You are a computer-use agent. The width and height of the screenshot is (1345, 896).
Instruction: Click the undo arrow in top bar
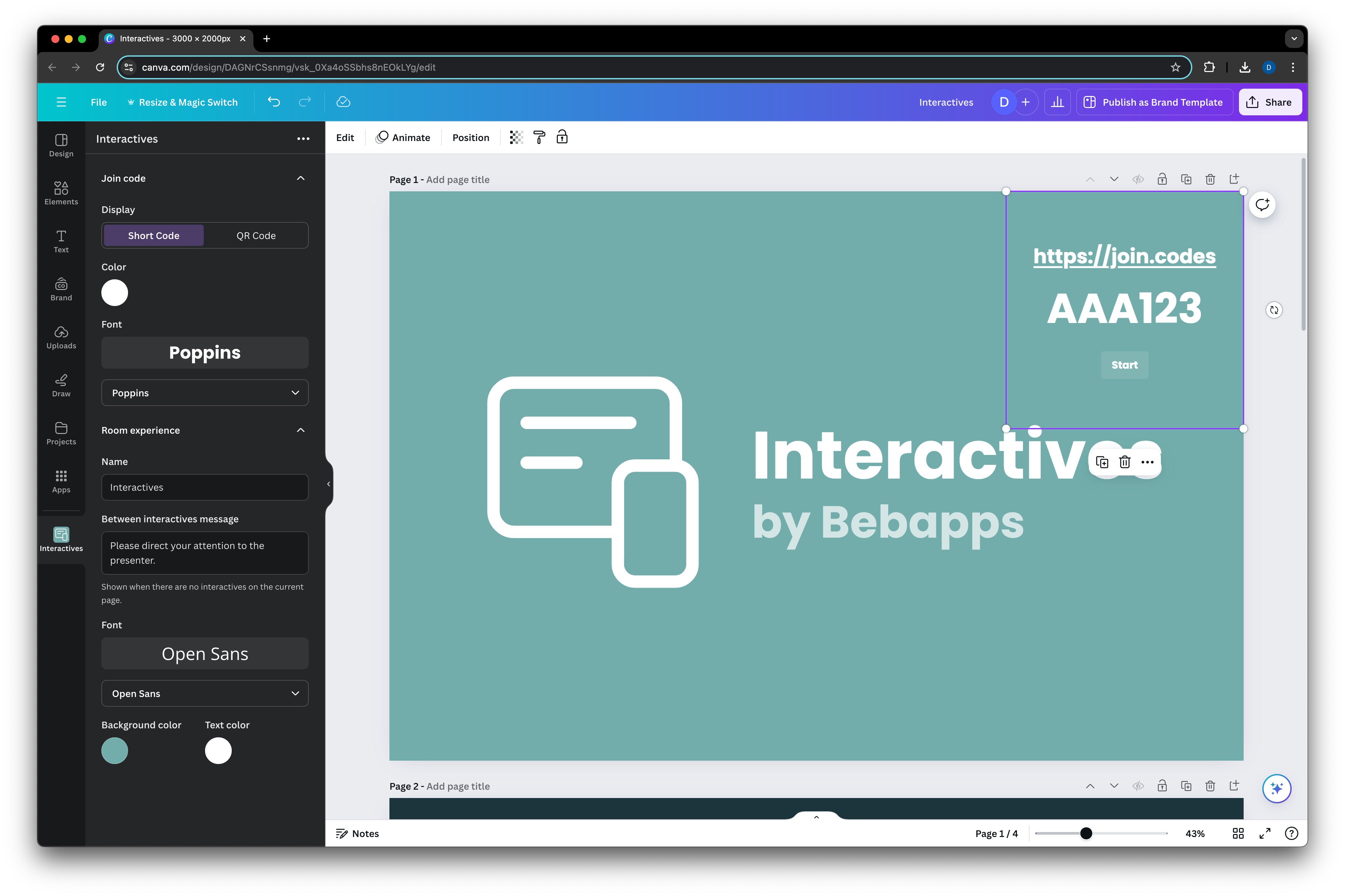click(274, 102)
